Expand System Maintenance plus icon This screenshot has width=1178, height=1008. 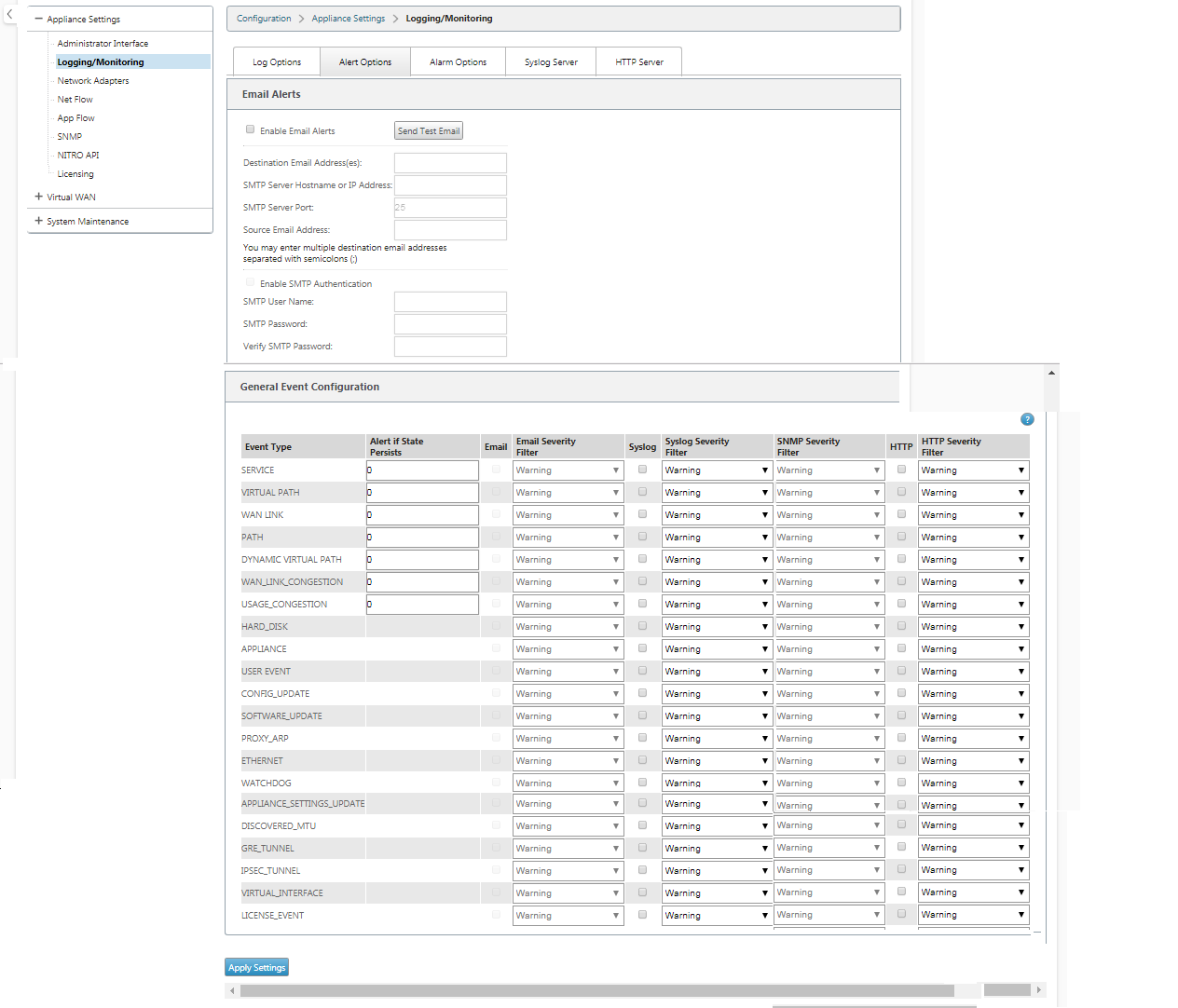point(38,221)
